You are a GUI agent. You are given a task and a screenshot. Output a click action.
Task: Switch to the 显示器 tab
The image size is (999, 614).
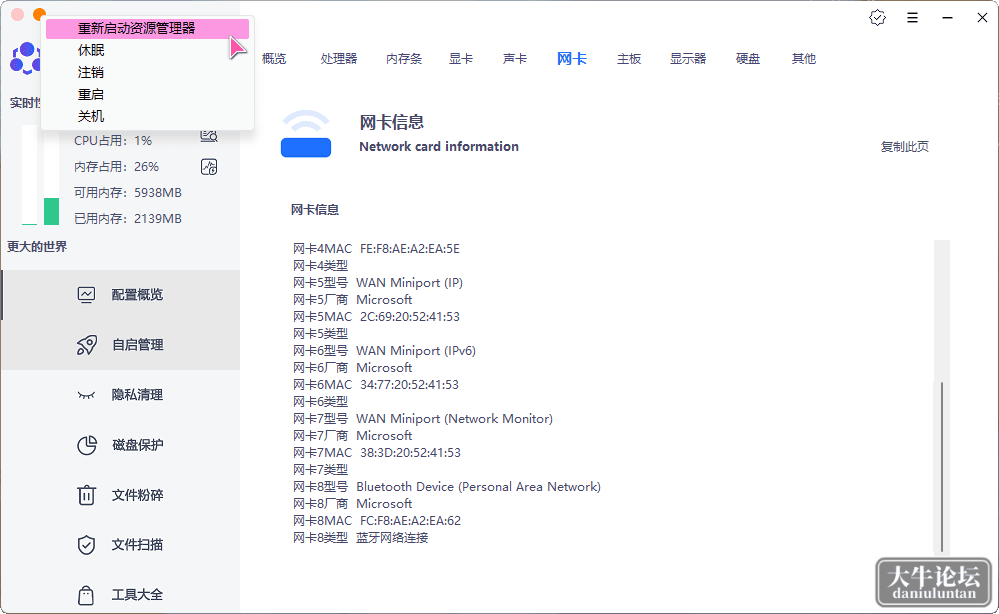(688, 59)
